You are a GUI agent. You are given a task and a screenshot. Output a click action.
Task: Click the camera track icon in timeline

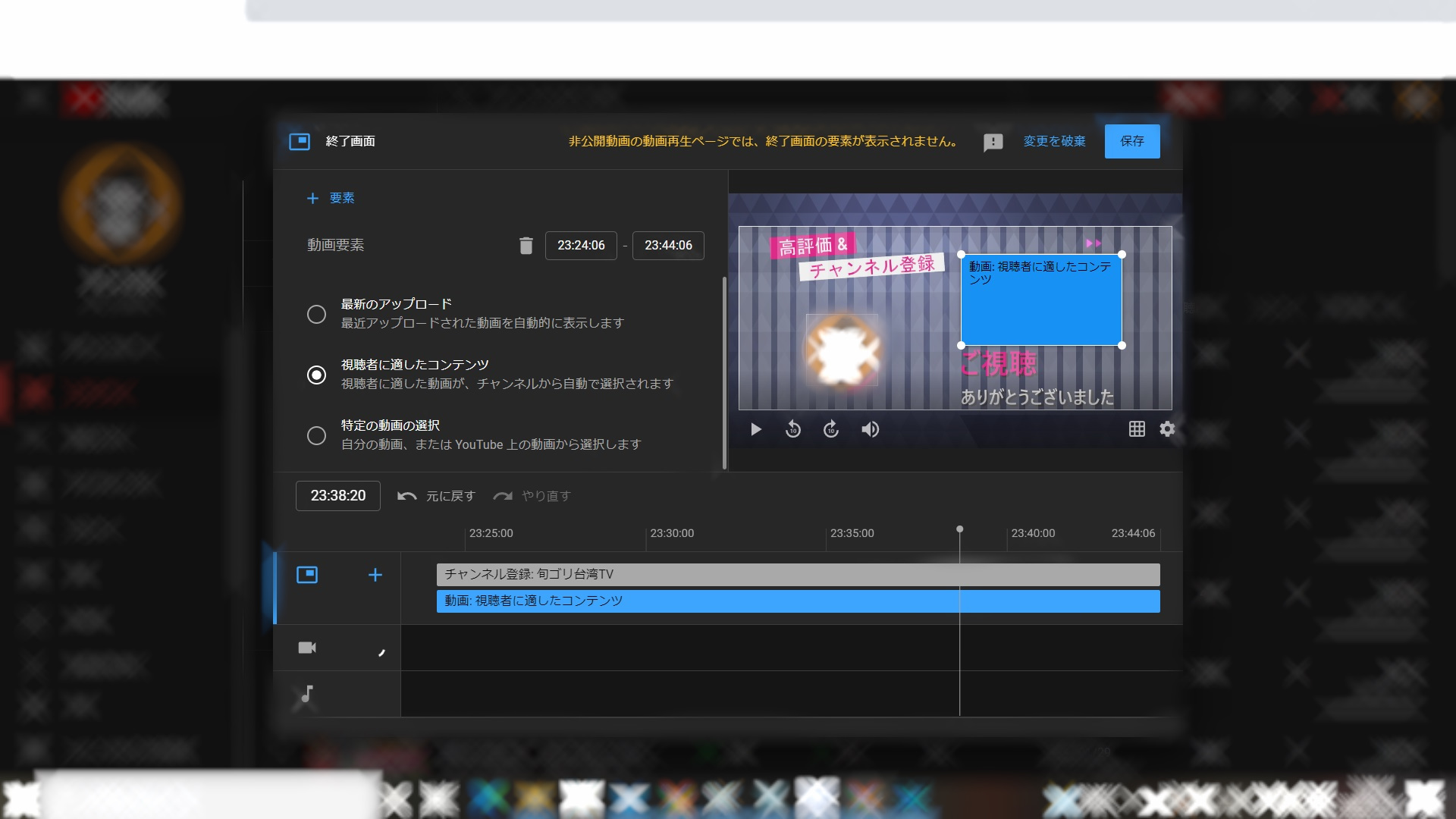[307, 648]
